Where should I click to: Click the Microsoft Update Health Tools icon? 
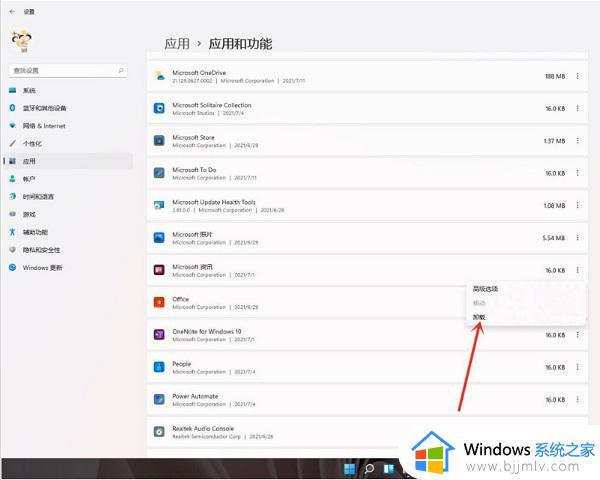pos(159,206)
